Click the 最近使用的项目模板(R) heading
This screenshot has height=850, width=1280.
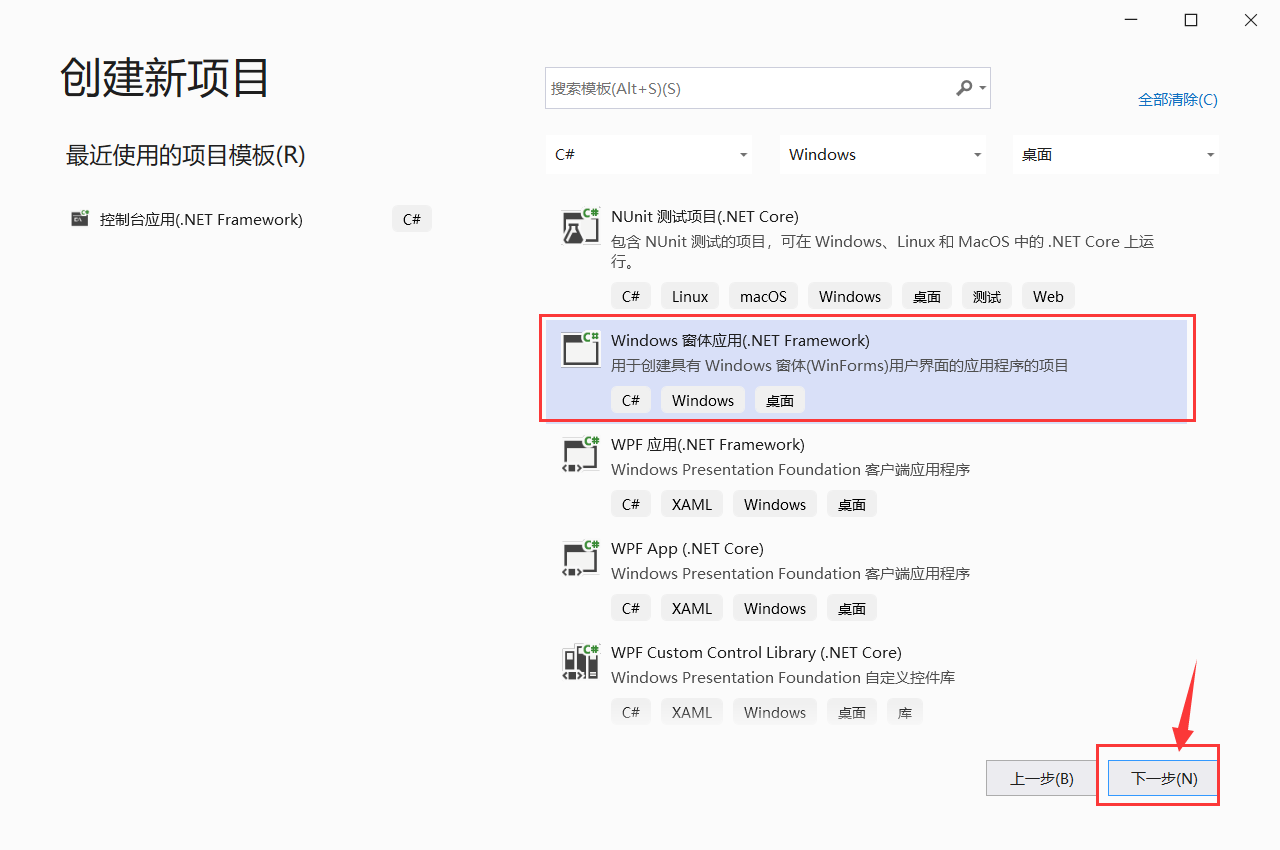click(185, 155)
